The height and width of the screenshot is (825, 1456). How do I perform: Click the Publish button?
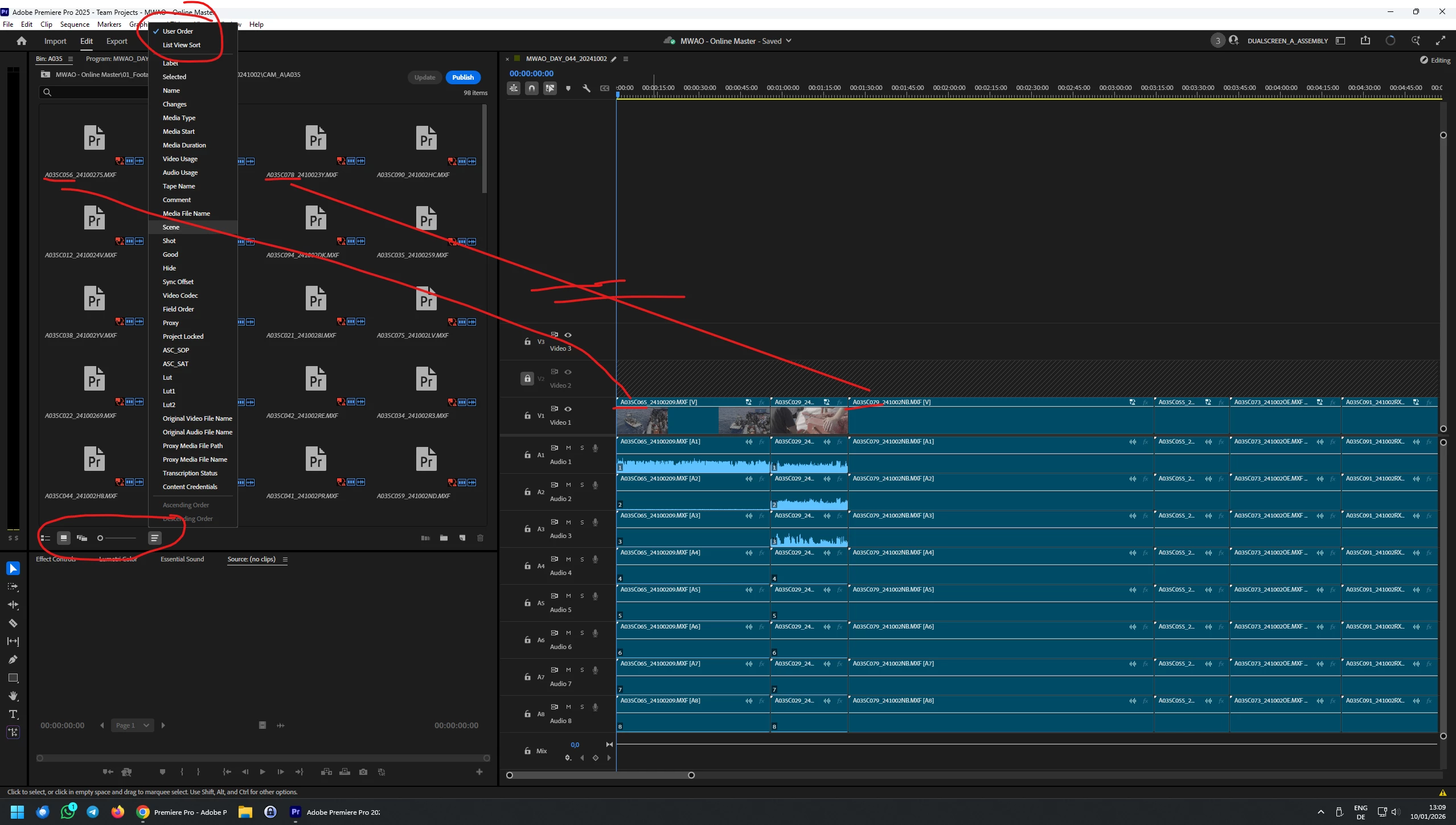coord(463,77)
